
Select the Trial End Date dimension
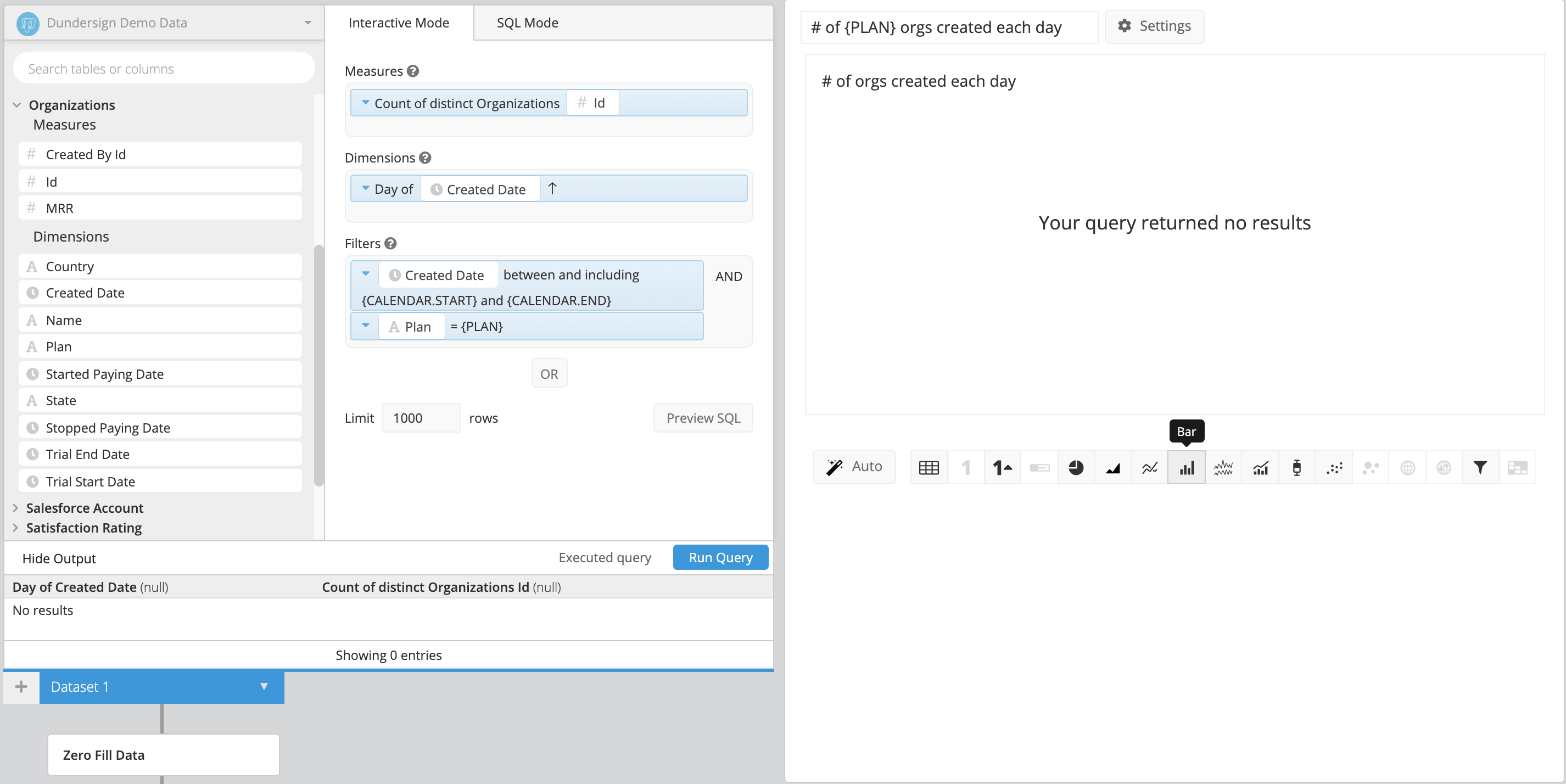pyautogui.click(x=160, y=454)
